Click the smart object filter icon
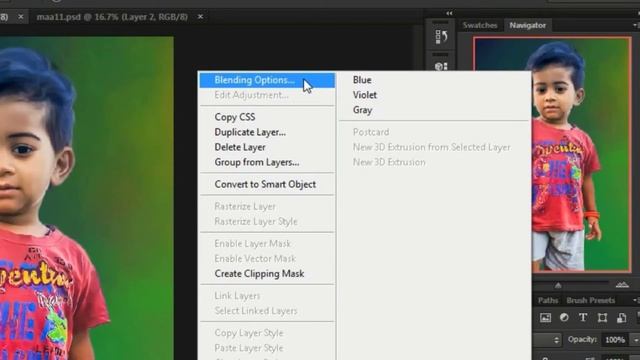This screenshot has width=640, height=360. point(621,318)
